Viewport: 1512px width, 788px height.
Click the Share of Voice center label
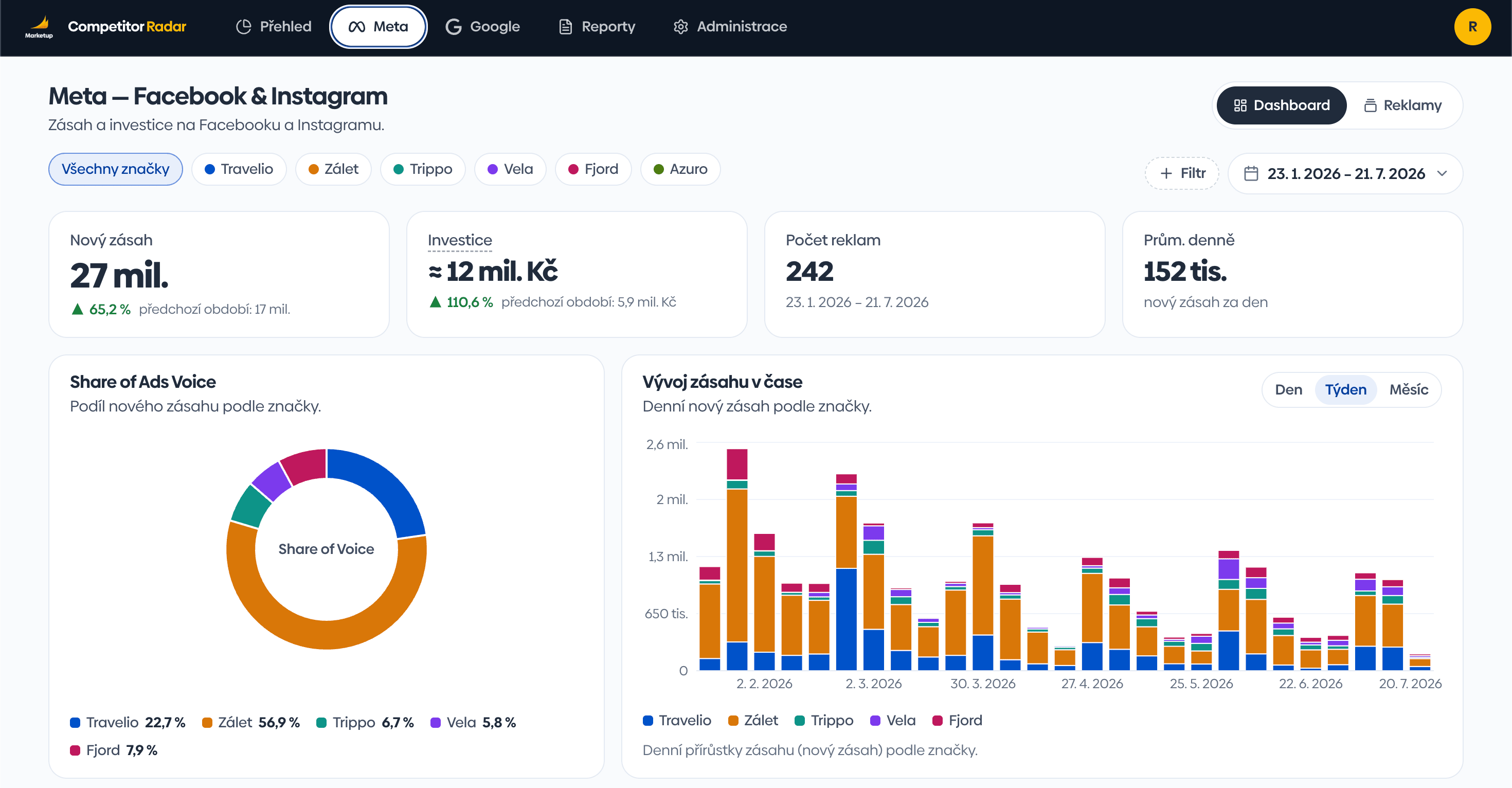tap(327, 549)
